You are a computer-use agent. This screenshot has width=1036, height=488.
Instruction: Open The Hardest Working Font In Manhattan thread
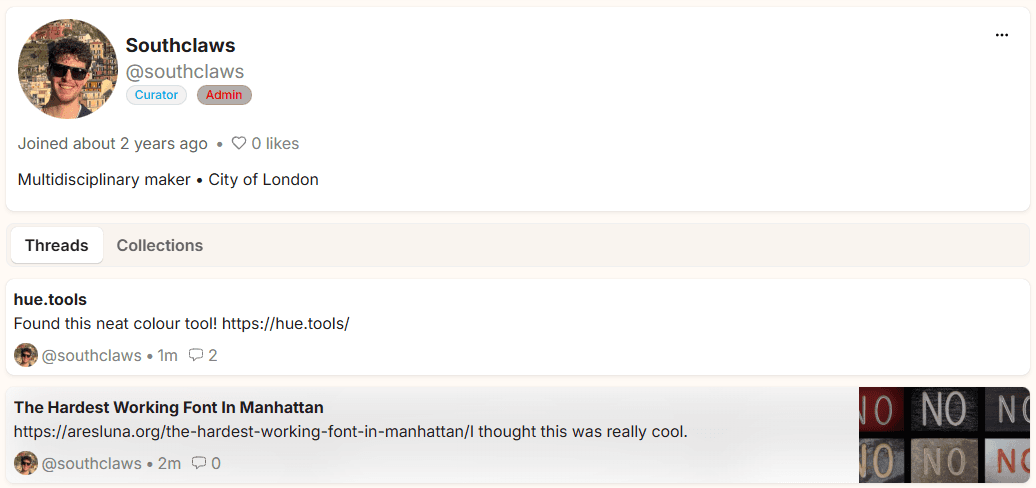point(168,407)
